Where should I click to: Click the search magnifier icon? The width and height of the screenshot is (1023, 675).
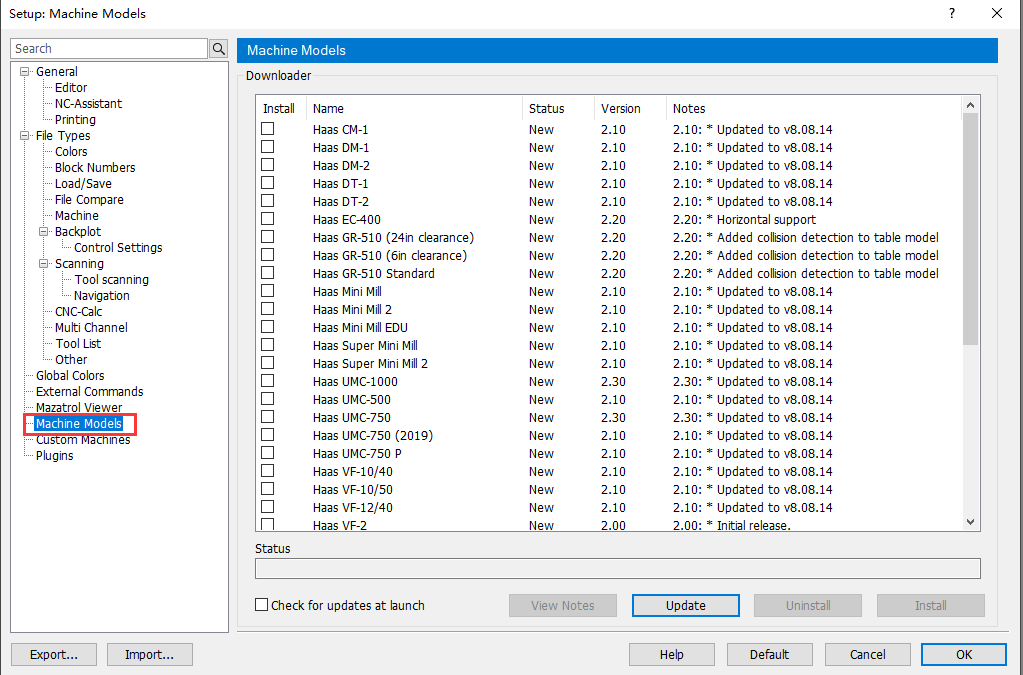[x=219, y=48]
